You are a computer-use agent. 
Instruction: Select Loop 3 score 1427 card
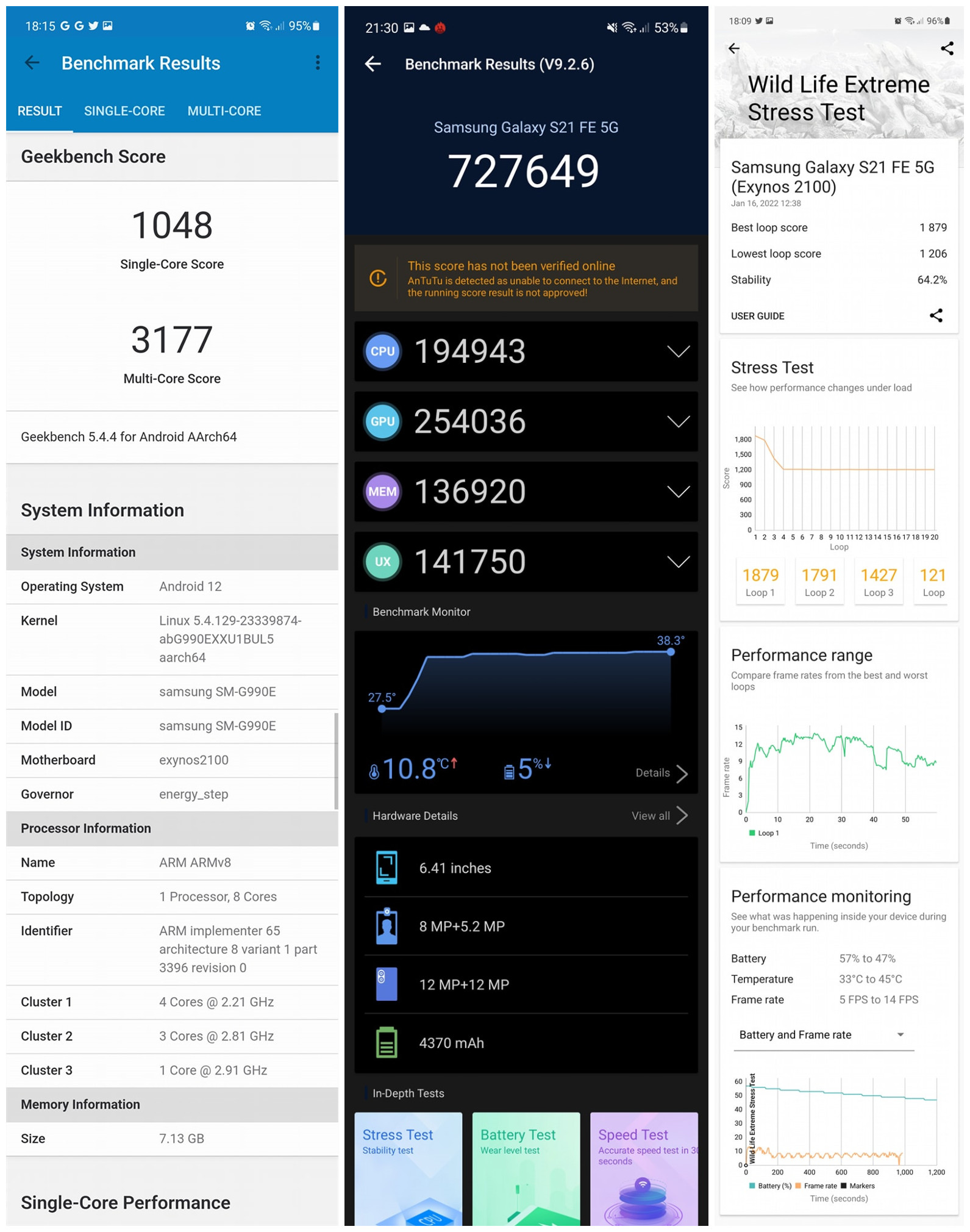[x=879, y=581]
